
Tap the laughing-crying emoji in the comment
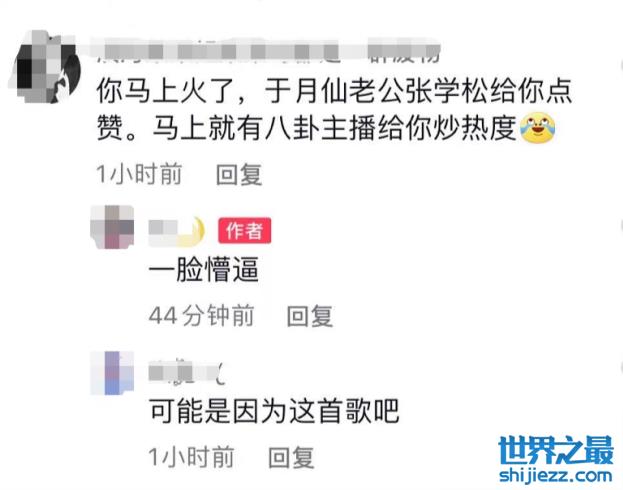coord(538,128)
